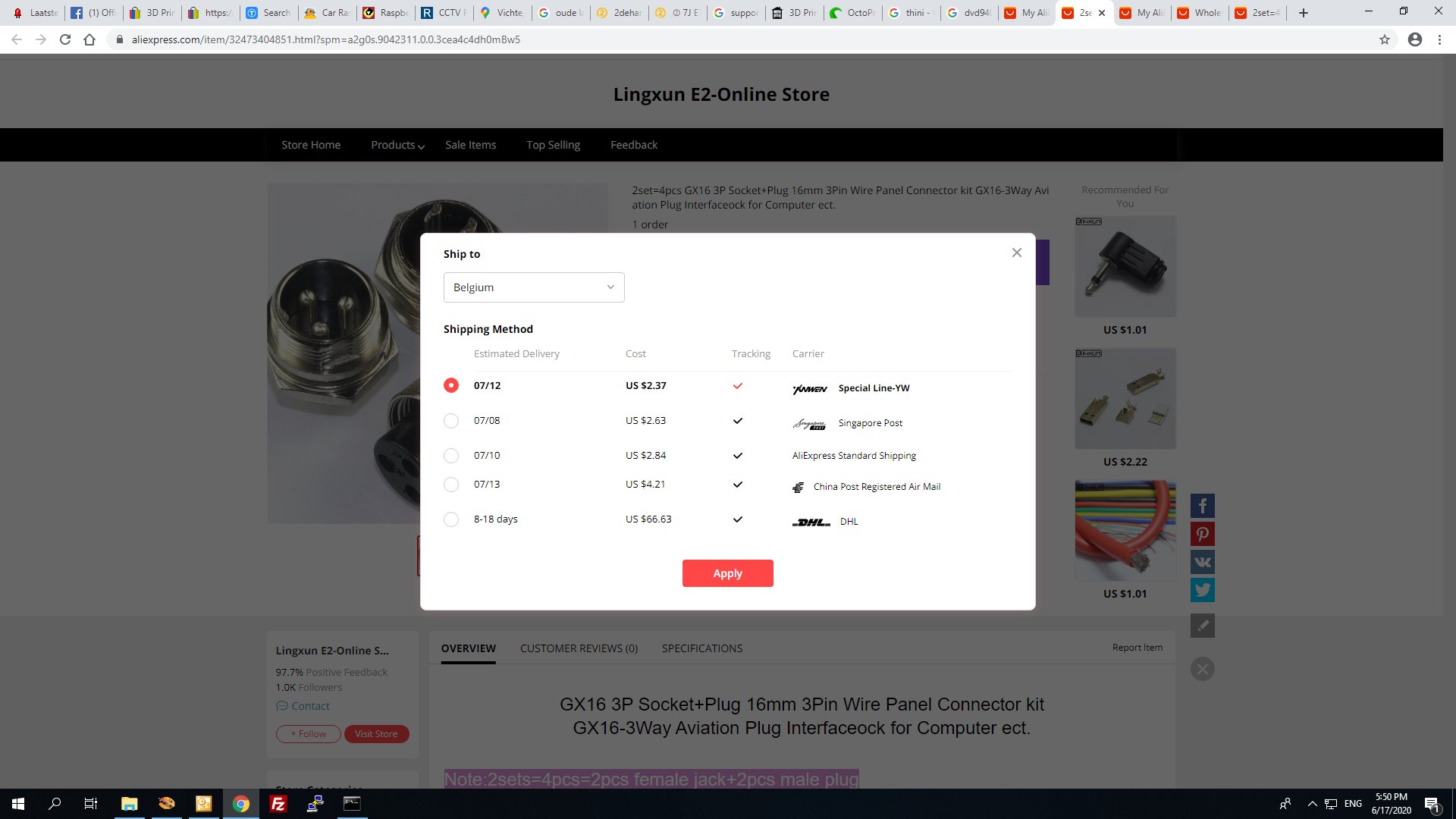Share the item on Twitter

(x=1203, y=590)
